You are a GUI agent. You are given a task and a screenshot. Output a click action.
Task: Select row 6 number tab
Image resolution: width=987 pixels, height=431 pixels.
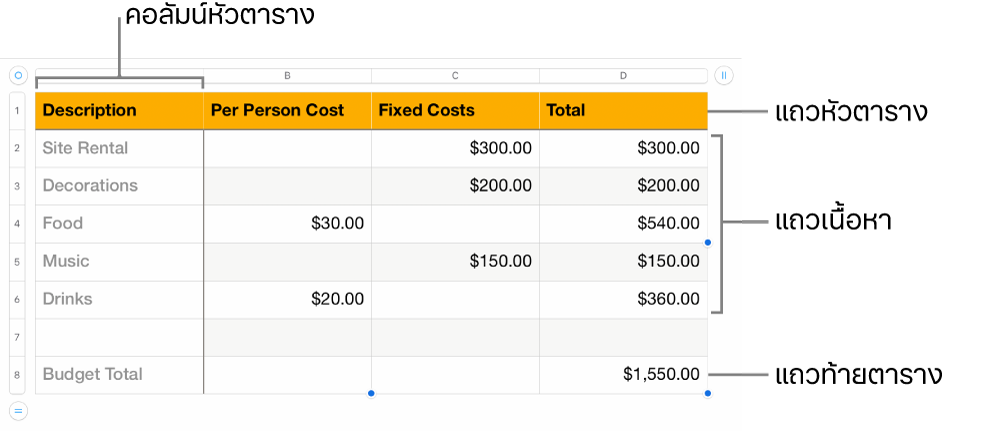(x=17, y=299)
